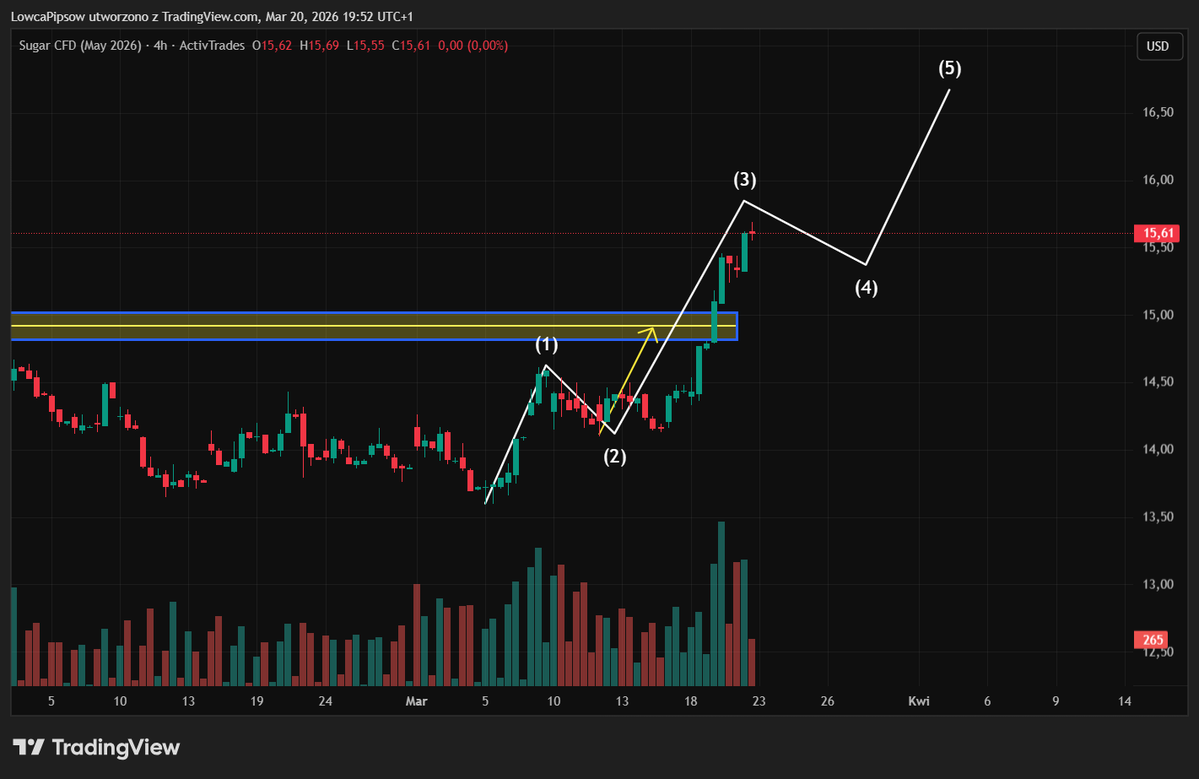This screenshot has width=1199, height=779.
Task: Click the open value O15,62
Action: [272, 46]
